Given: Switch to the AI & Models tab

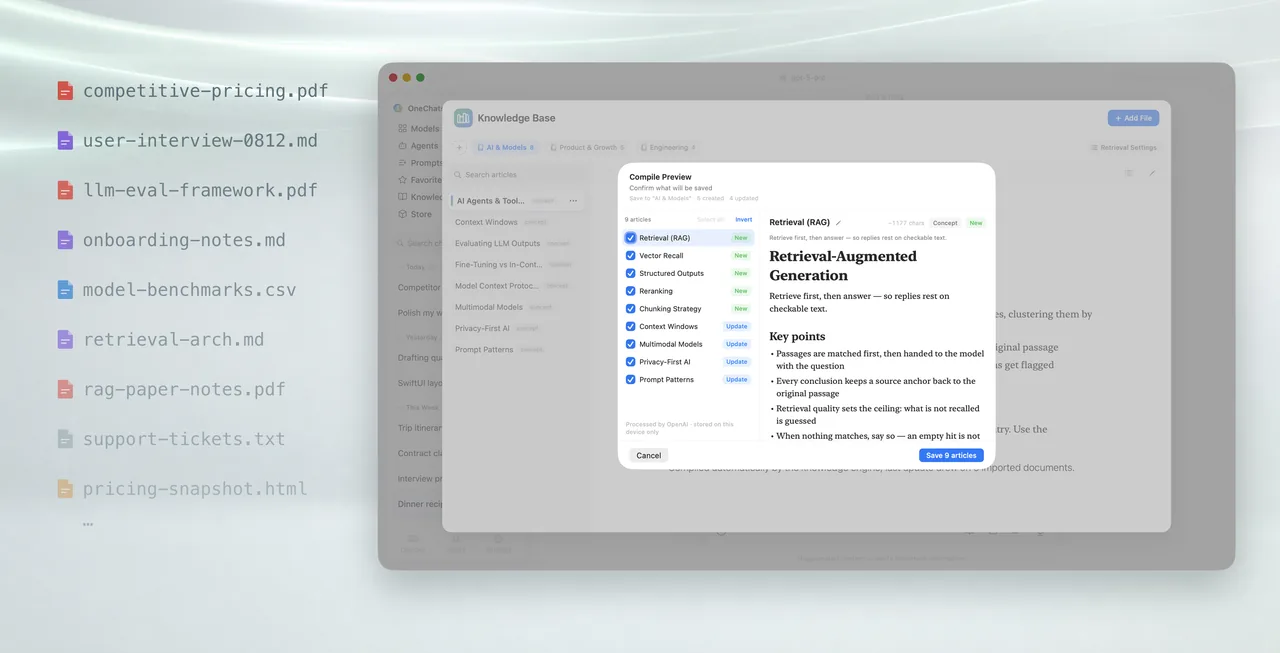Looking at the screenshot, I should pos(506,147).
